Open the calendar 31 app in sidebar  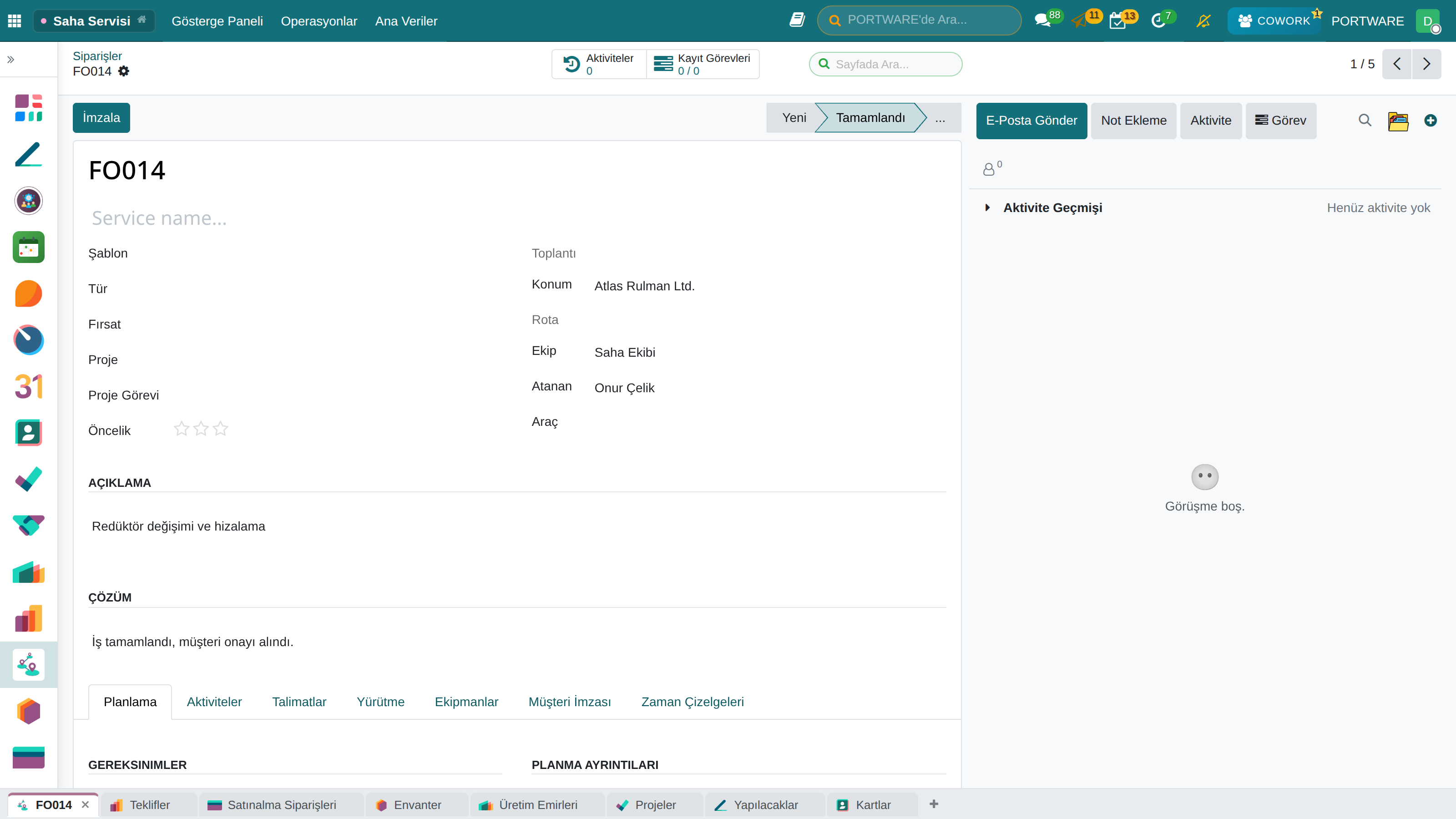point(28,387)
